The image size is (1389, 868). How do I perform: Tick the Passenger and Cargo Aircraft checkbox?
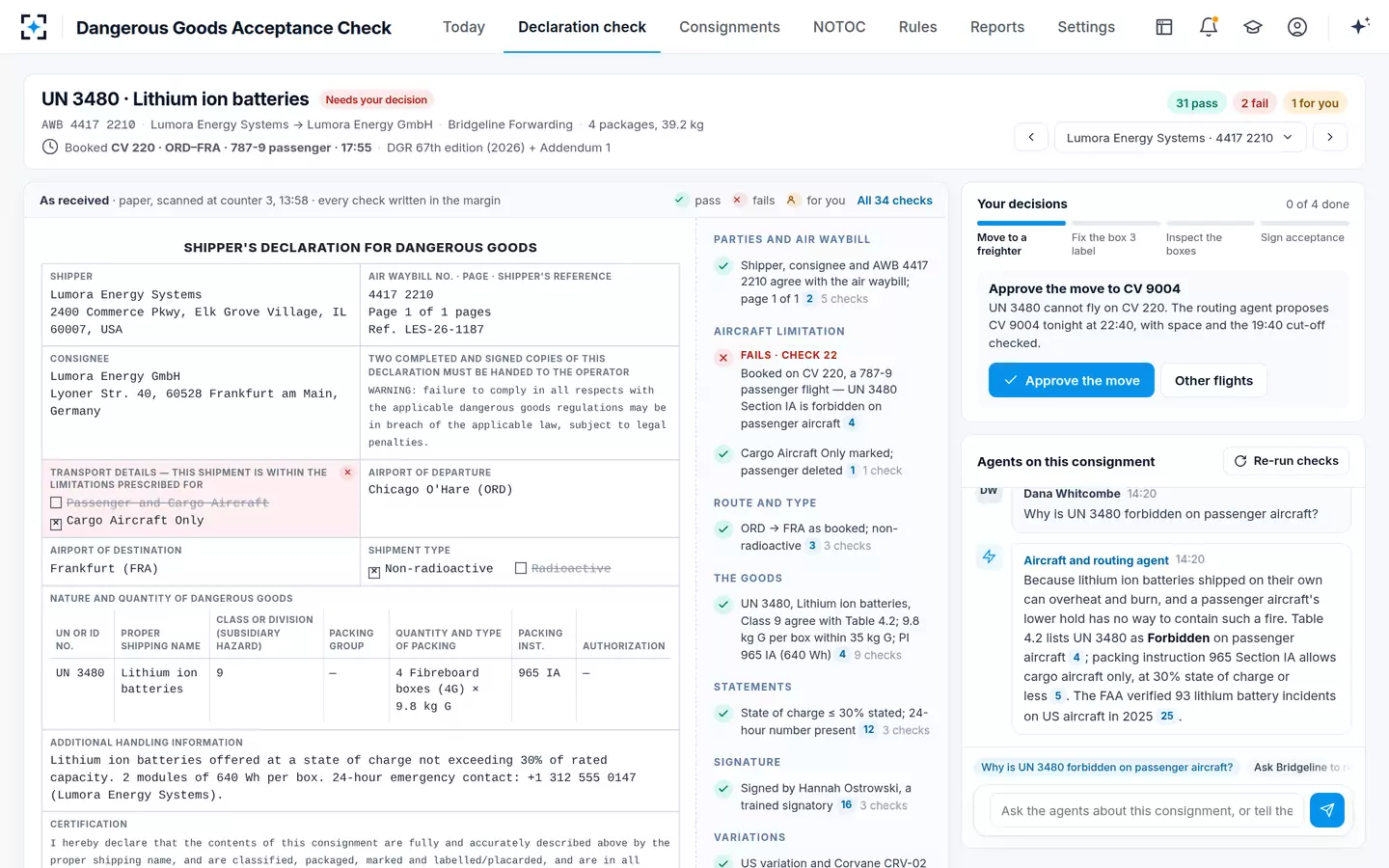(x=56, y=503)
